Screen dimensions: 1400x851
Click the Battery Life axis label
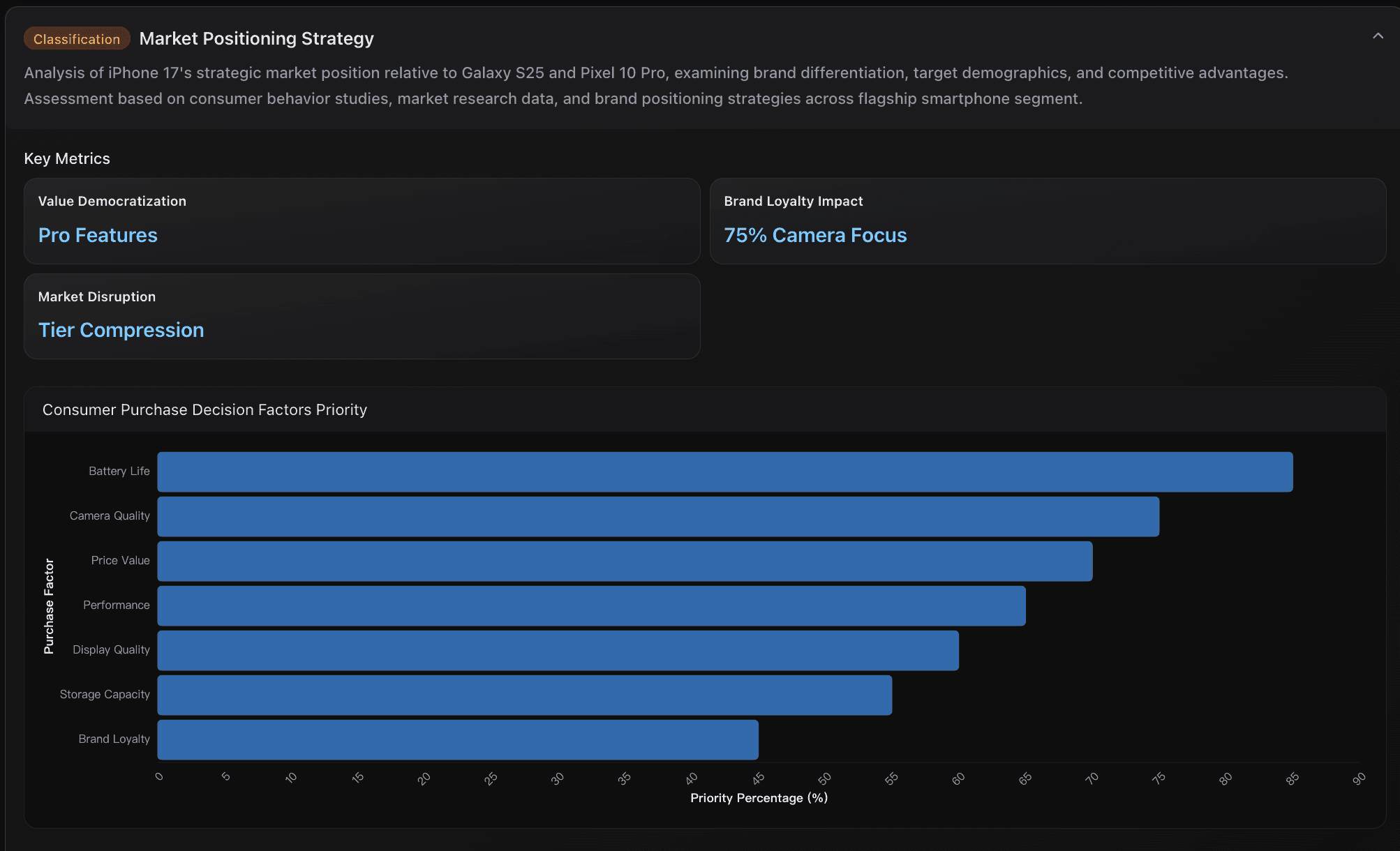click(x=119, y=471)
